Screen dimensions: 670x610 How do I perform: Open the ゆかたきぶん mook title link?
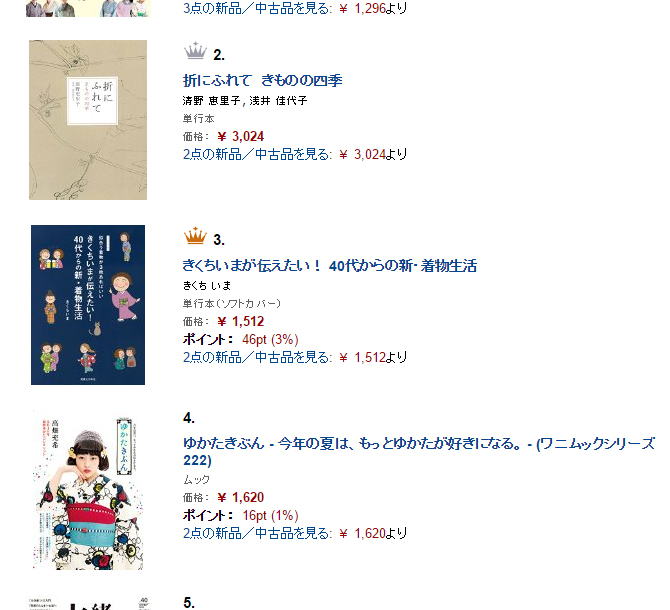(x=418, y=452)
